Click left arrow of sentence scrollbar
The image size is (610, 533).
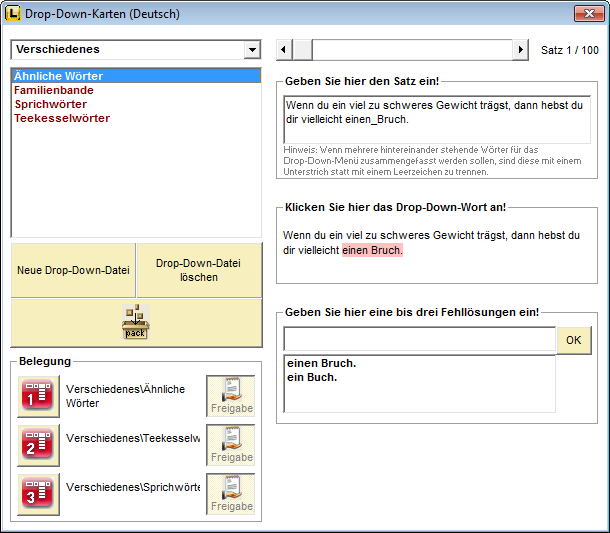(x=284, y=50)
